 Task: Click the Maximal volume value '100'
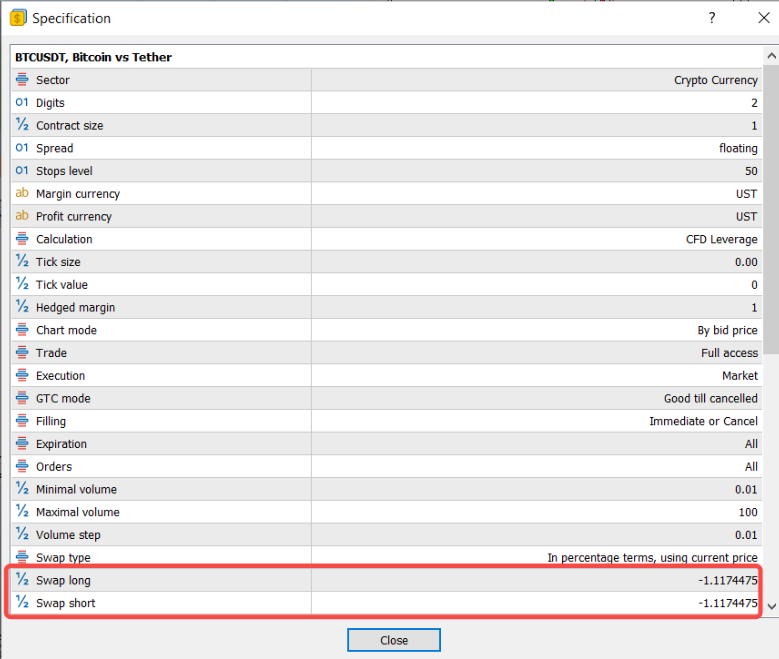click(x=748, y=512)
